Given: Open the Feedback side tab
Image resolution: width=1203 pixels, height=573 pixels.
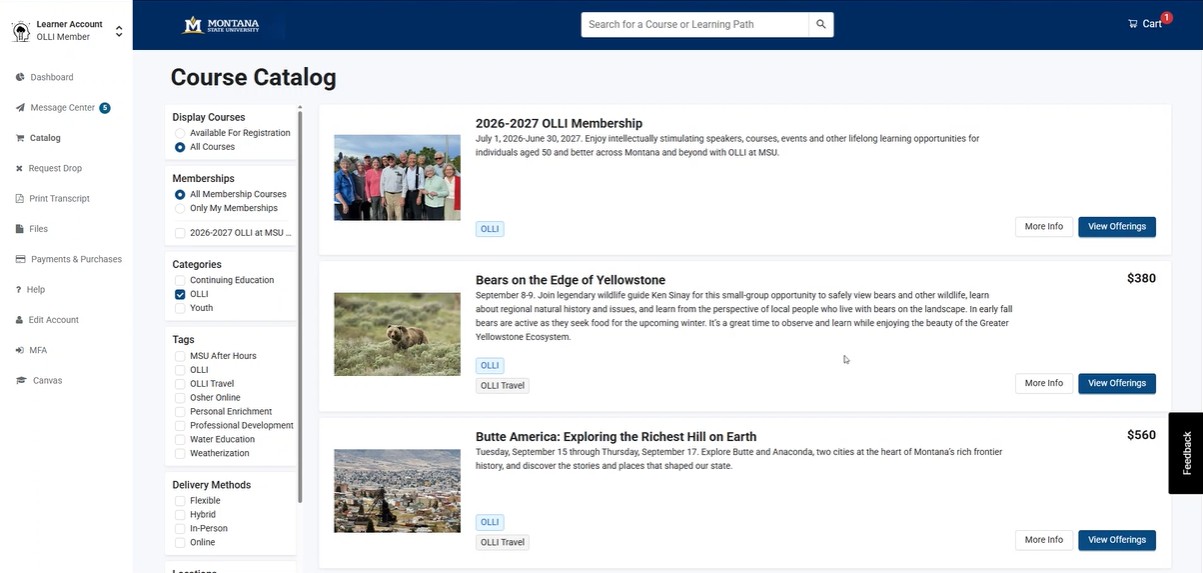Looking at the screenshot, I should [1186, 453].
